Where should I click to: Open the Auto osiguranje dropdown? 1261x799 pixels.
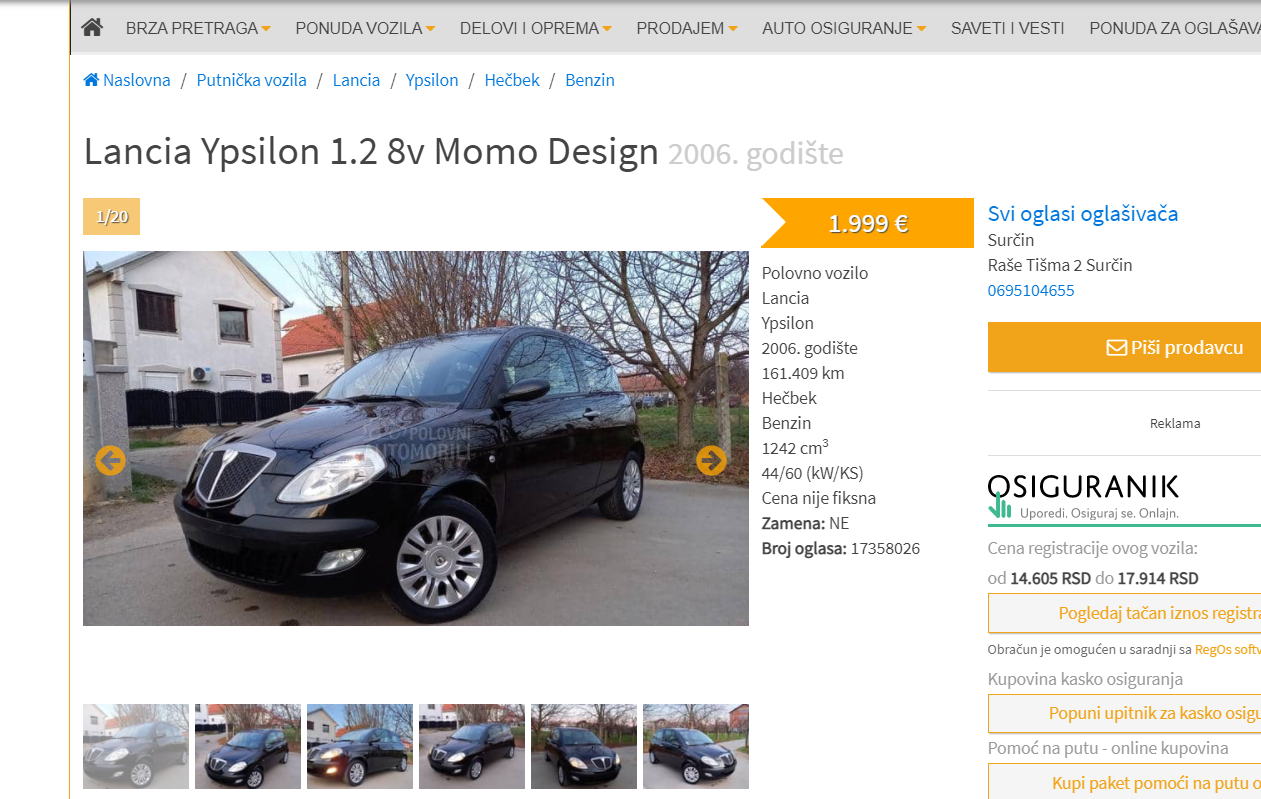[844, 28]
